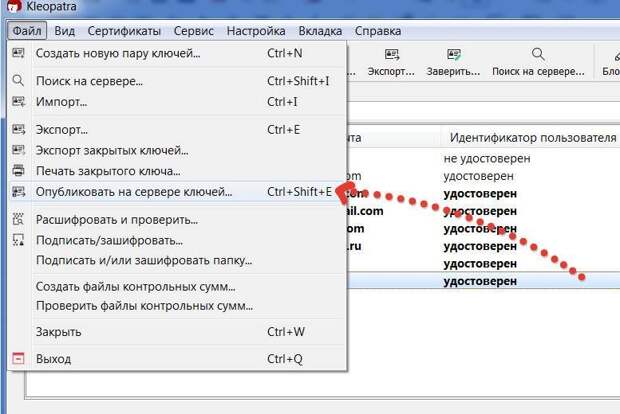Click Поиск на сервере toolbar button
620x414 pixels.
click(538, 62)
